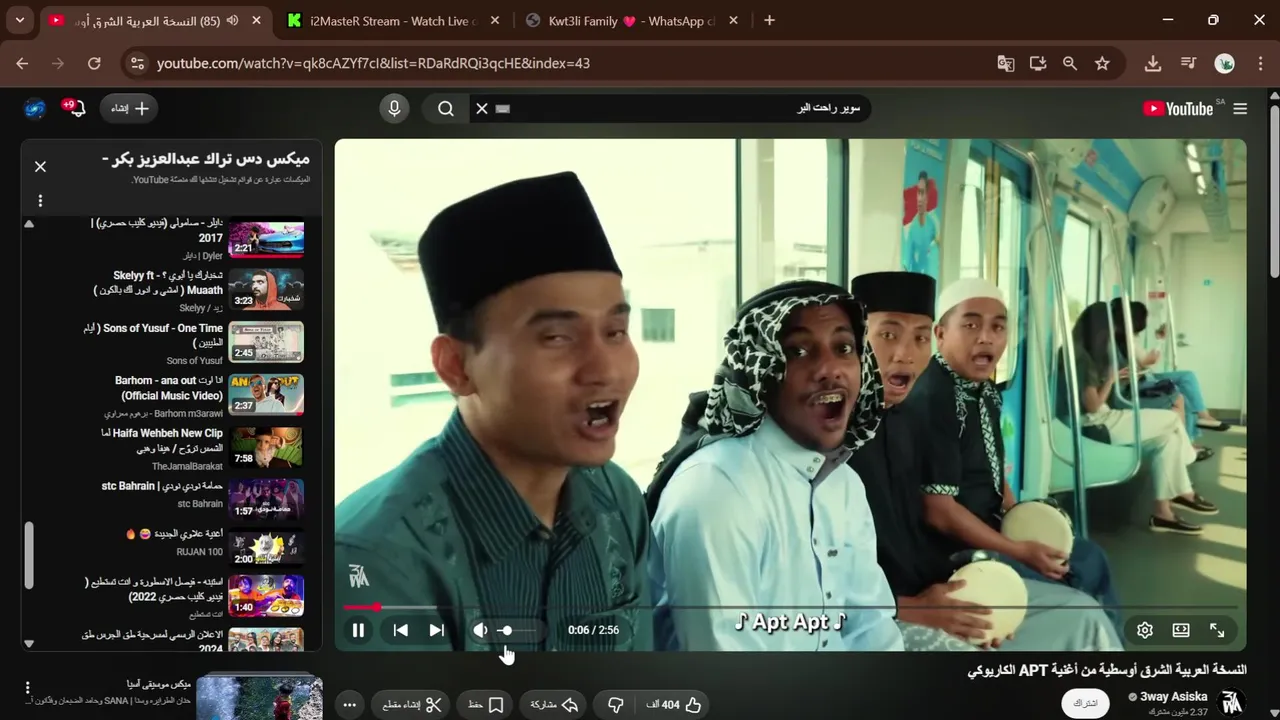Pause the video with the pause button

pos(358,630)
